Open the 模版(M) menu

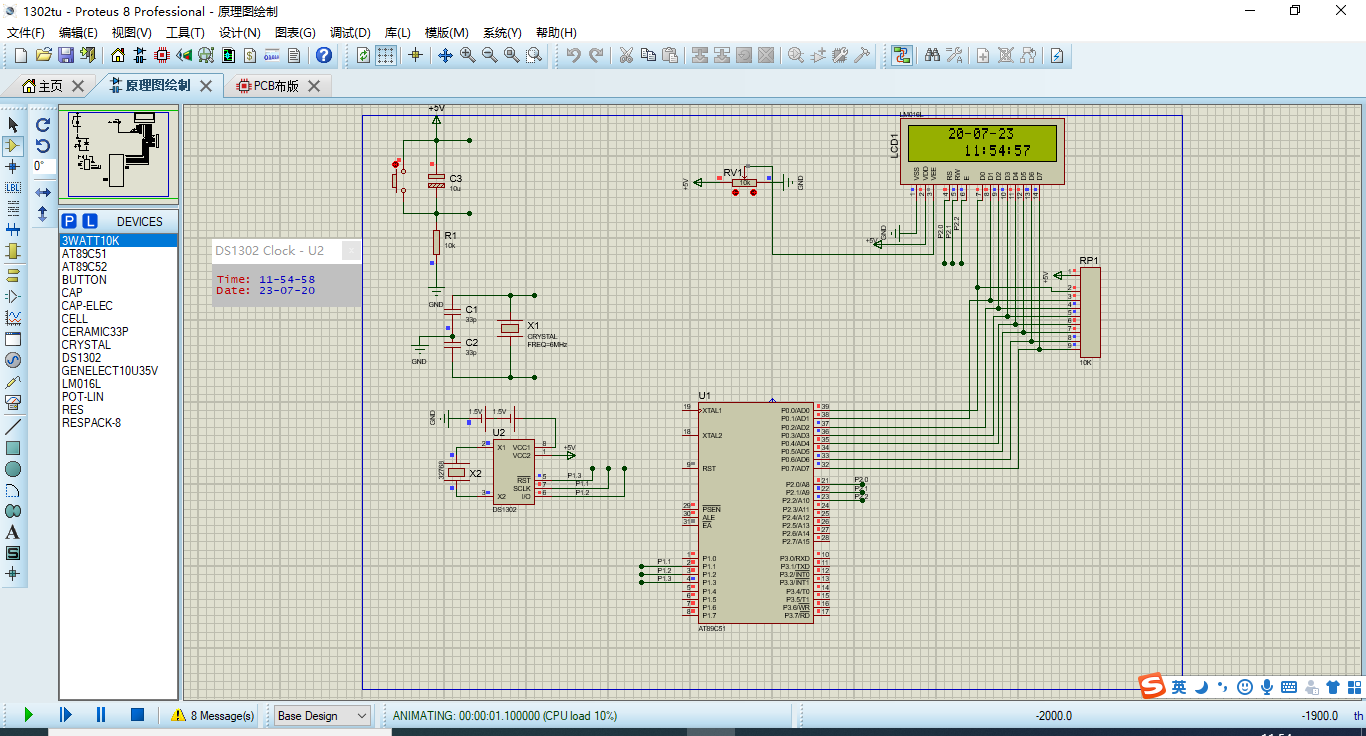tap(447, 33)
